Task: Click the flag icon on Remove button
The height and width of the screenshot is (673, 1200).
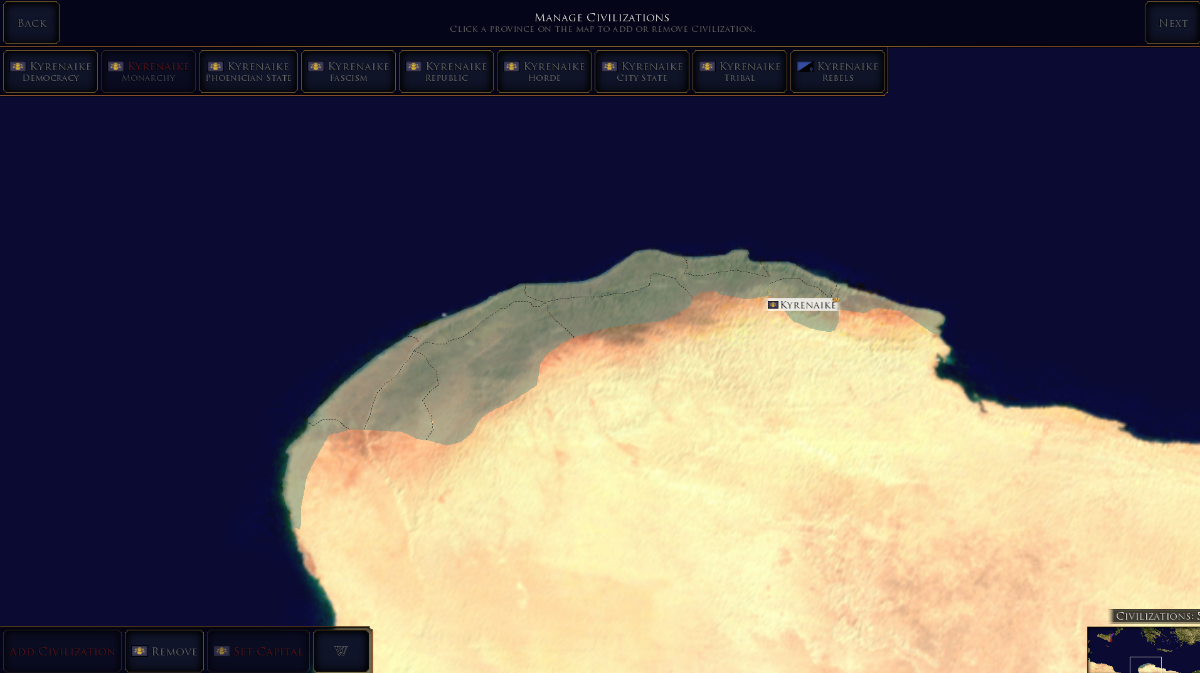Action: pos(140,651)
